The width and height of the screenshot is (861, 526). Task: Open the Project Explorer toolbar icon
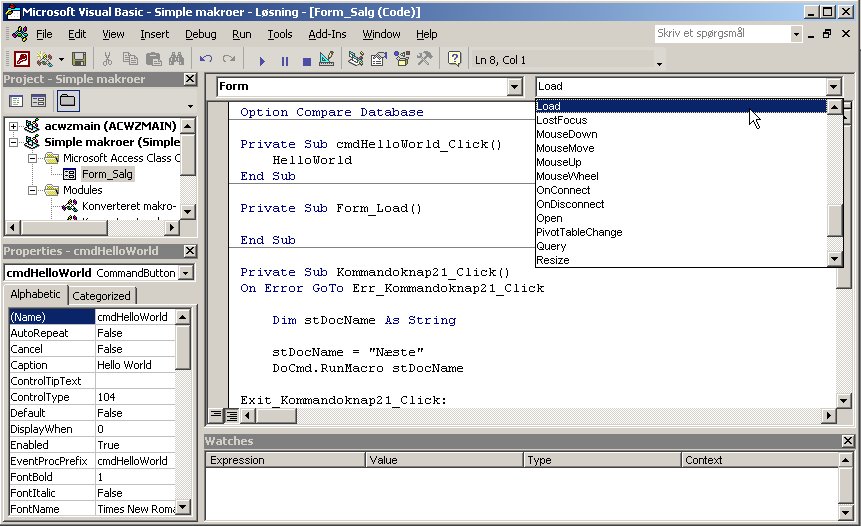pos(356,60)
